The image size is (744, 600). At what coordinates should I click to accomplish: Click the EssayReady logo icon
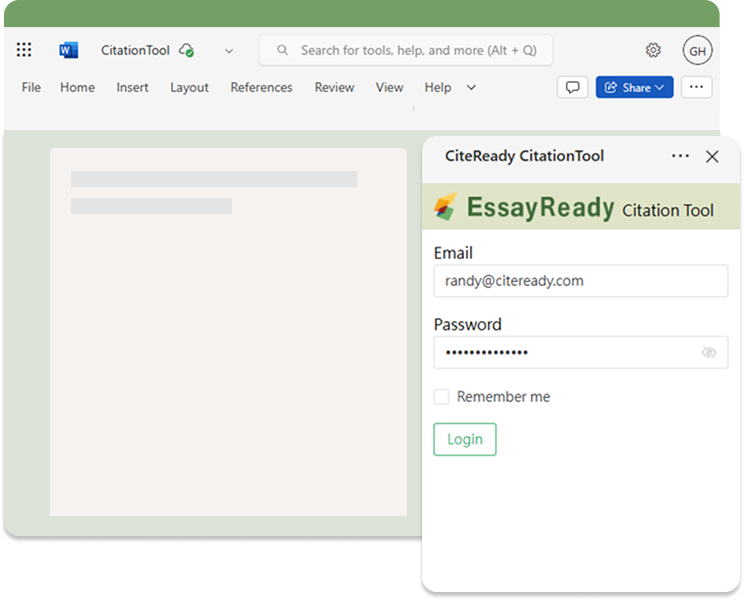point(446,206)
